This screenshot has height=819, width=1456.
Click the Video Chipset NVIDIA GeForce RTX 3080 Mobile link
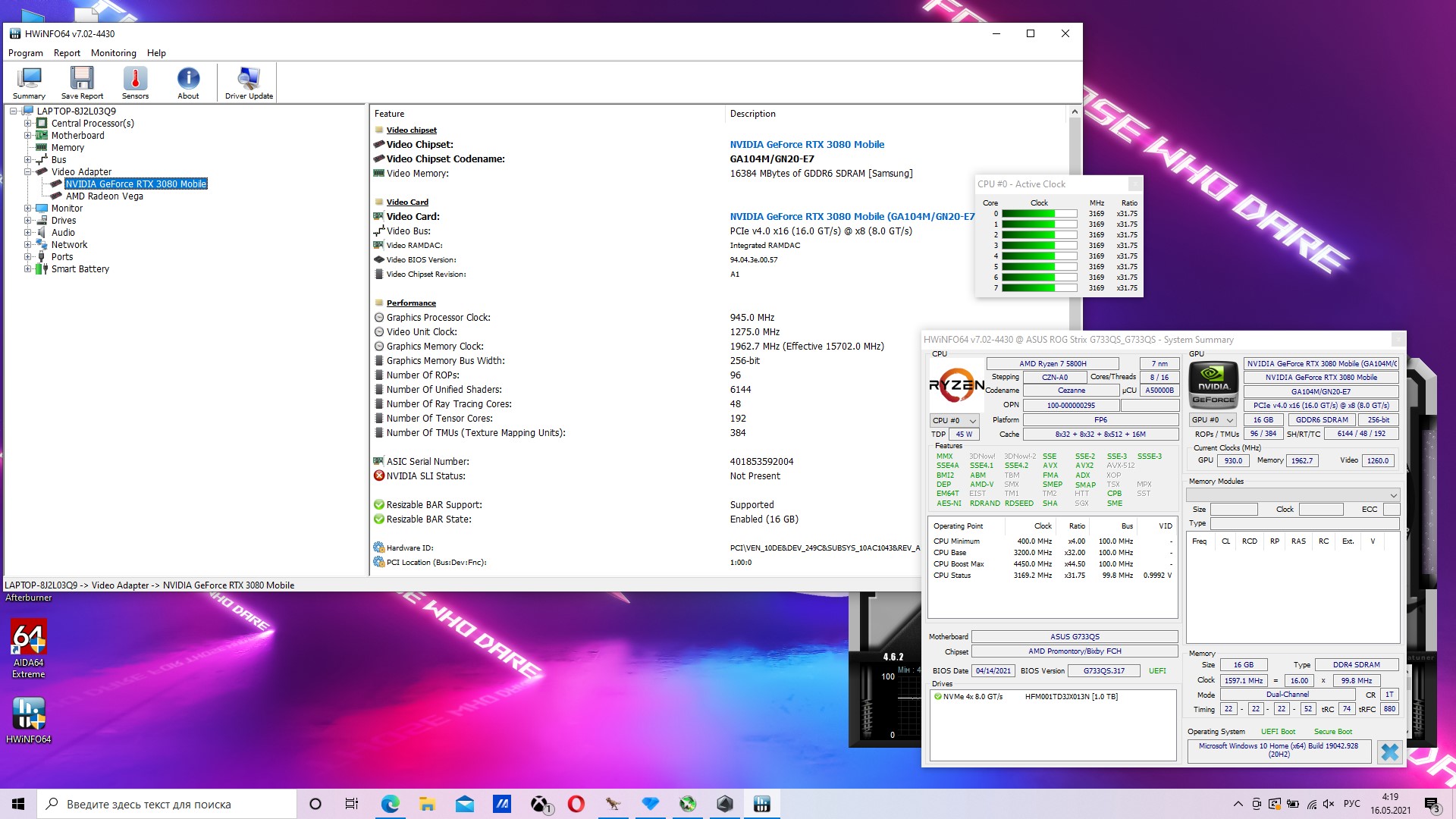pos(807,145)
